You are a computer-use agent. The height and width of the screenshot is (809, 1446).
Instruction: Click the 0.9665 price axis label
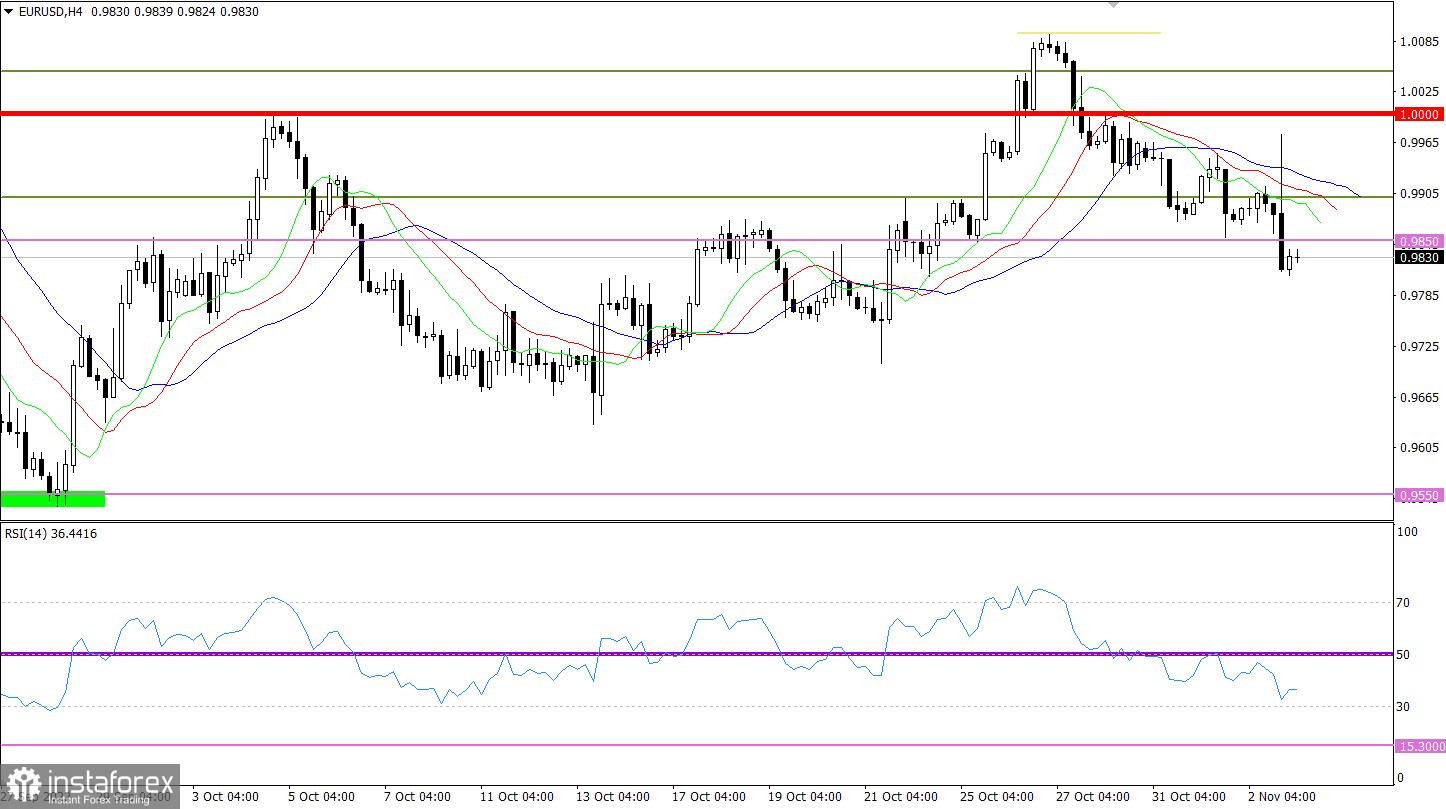[1420, 398]
